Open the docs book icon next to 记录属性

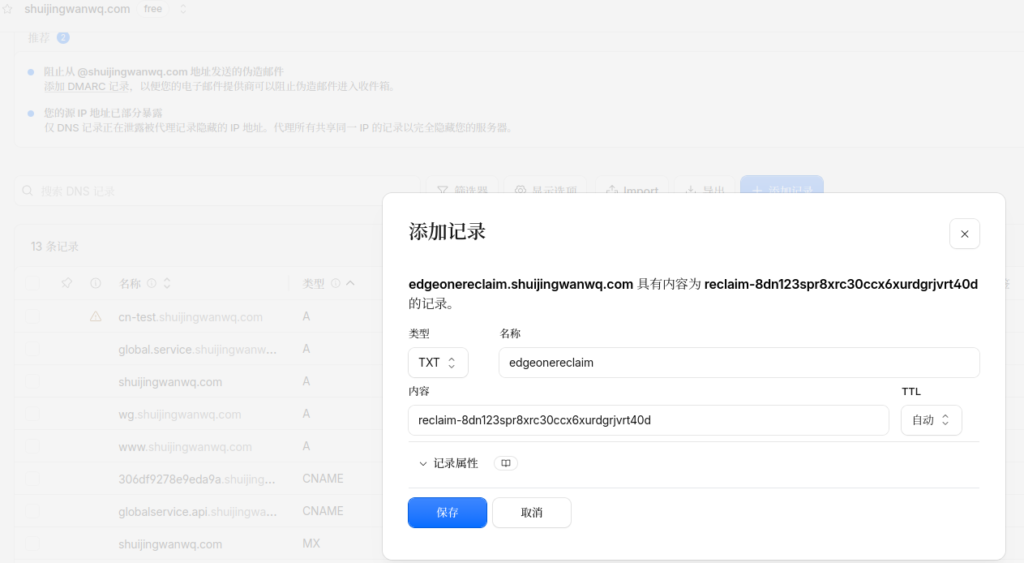(505, 463)
